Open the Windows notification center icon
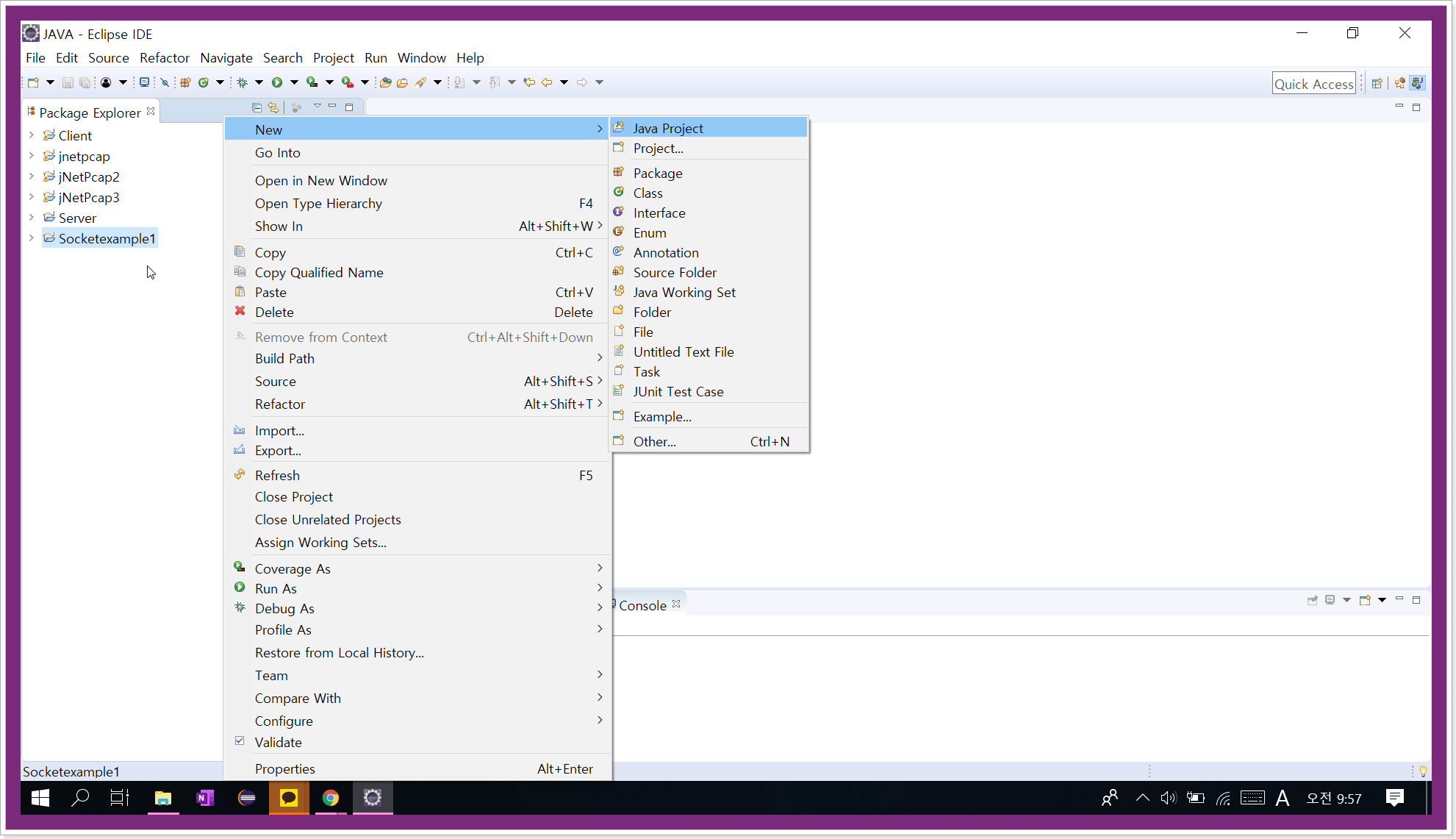The width and height of the screenshot is (1456, 839). 1394,798
